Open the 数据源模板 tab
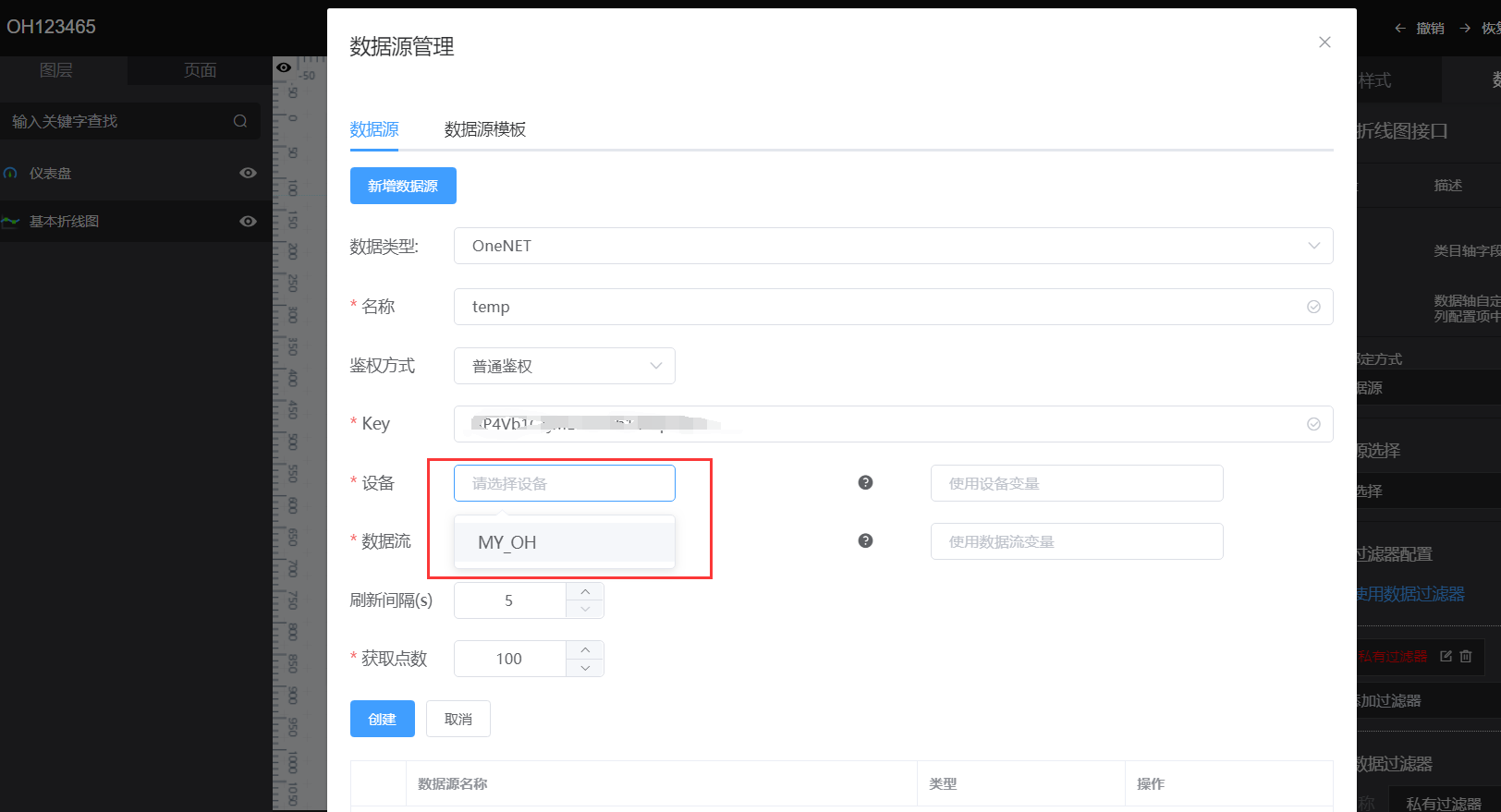 pos(485,129)
